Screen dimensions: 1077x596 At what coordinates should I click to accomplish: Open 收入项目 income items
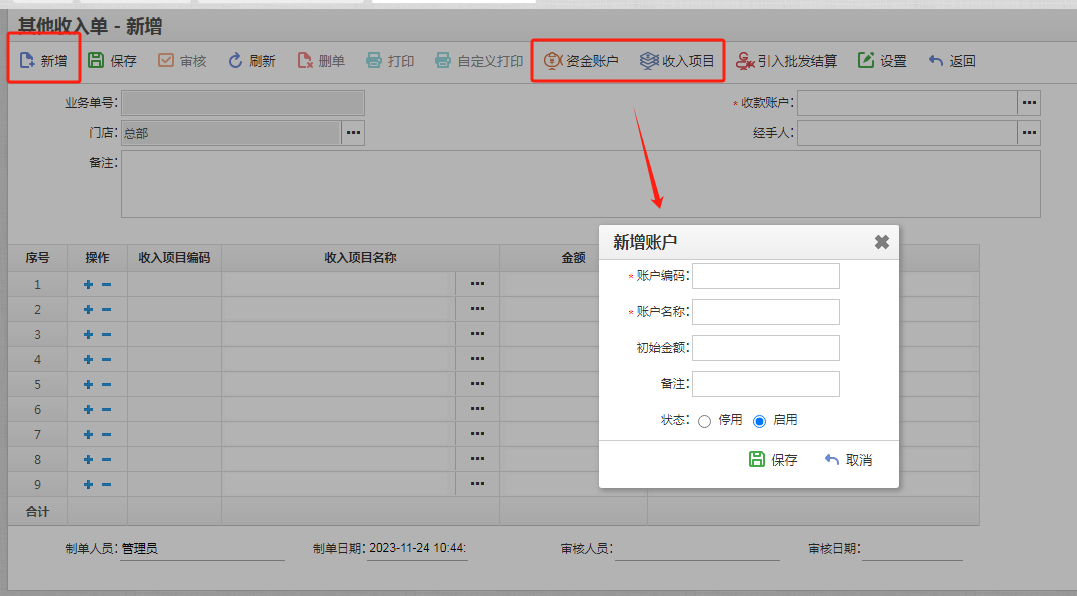[x=677, y=60]
